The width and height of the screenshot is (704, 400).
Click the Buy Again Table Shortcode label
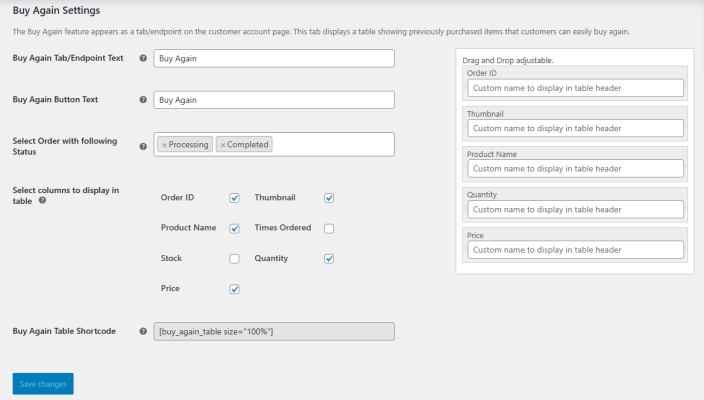pyautogui.click(x=64, y=331)
